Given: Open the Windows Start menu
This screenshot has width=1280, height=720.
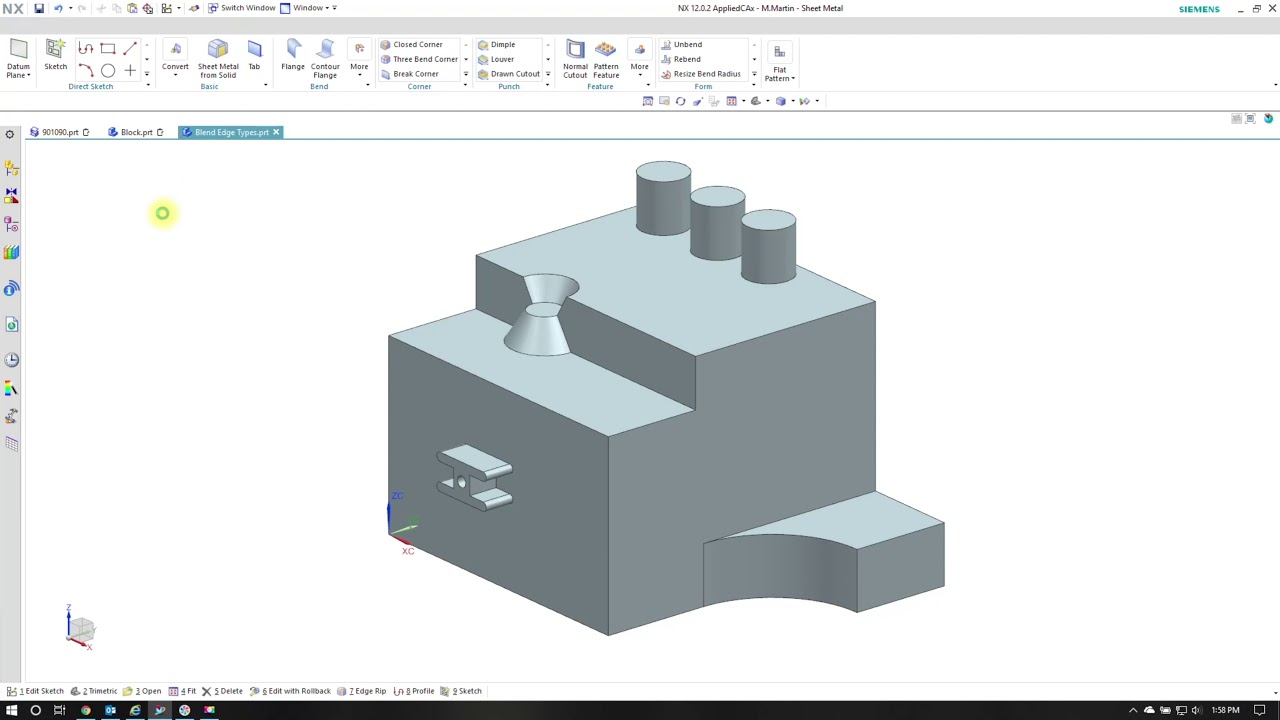Looking at the screenshot, I should tap(11, 710).
